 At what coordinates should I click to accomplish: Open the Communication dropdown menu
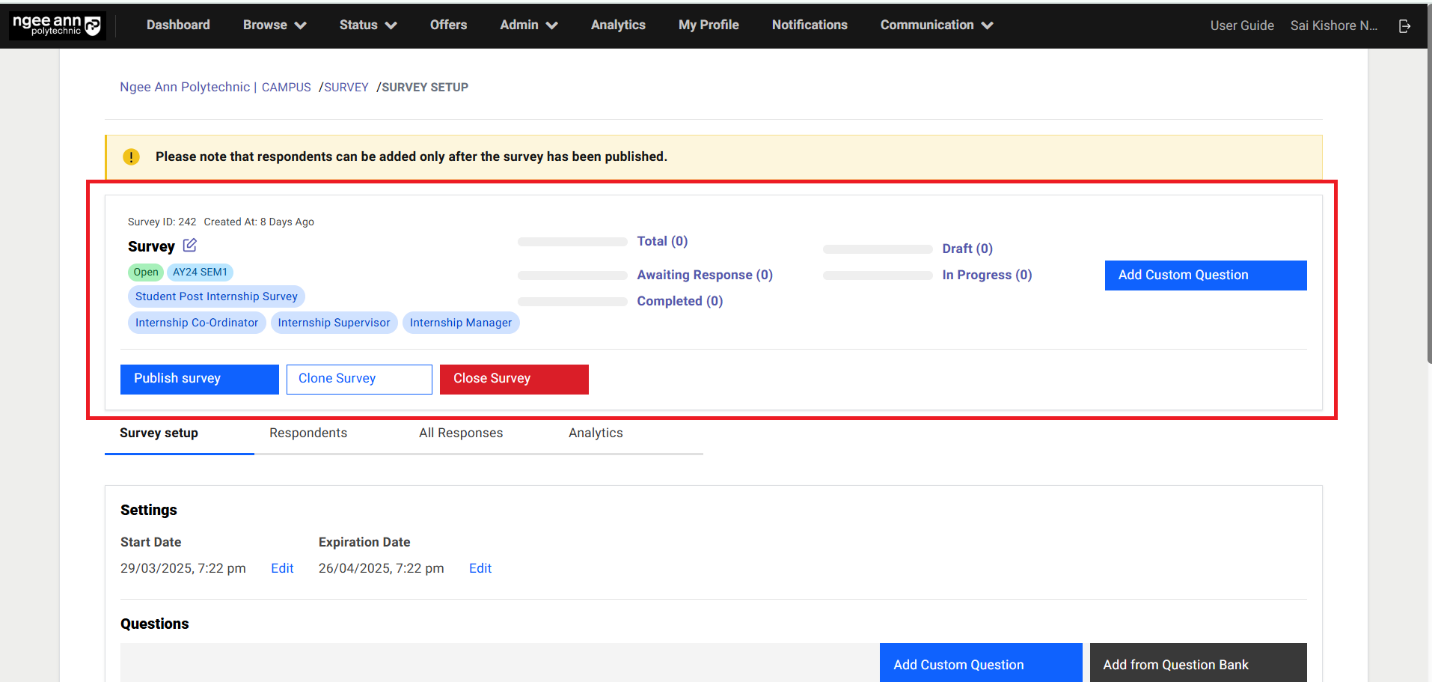935,25
